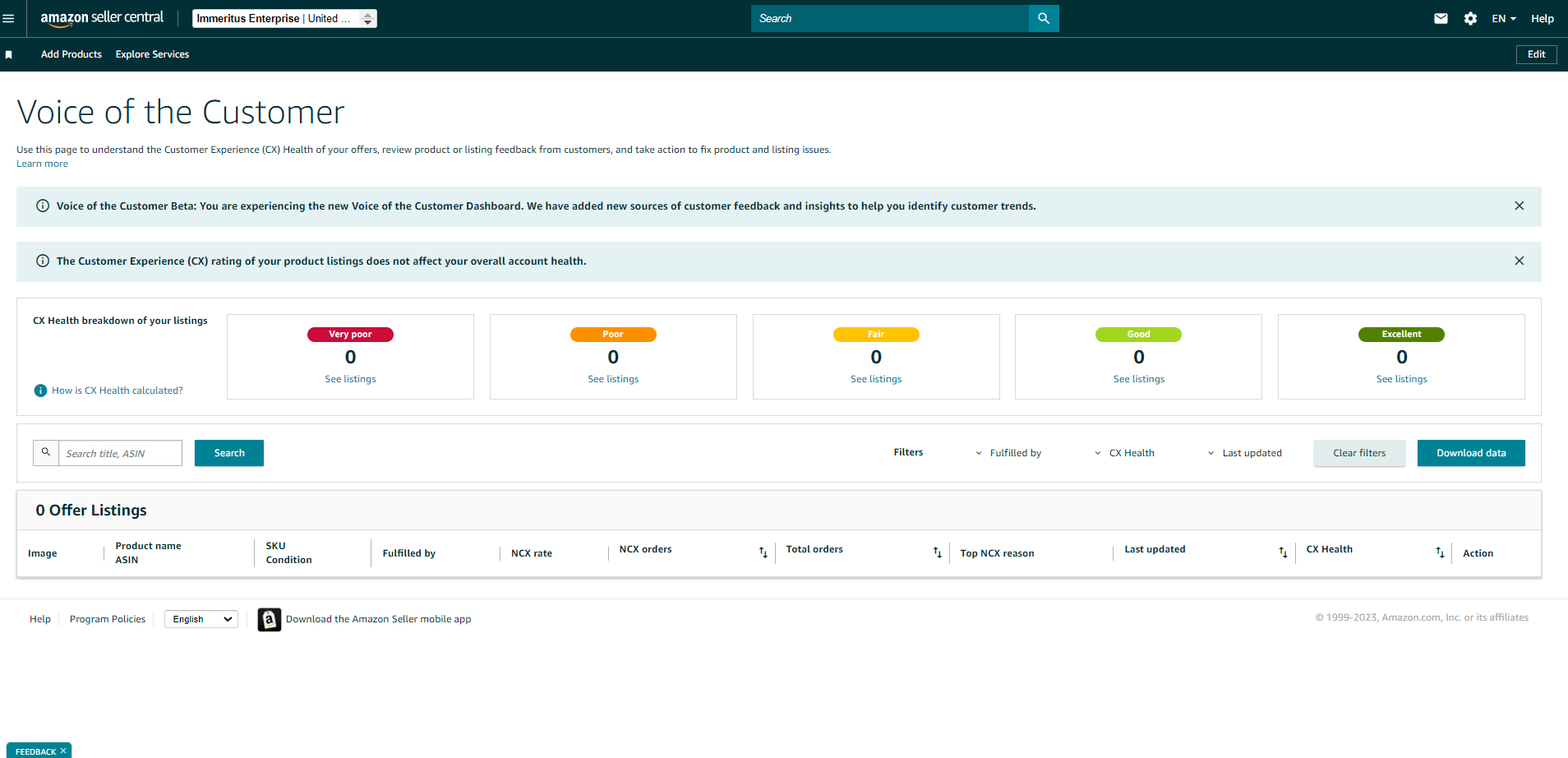Dismiss the Voice of the Customer Beta banner

pos(1520,206)
